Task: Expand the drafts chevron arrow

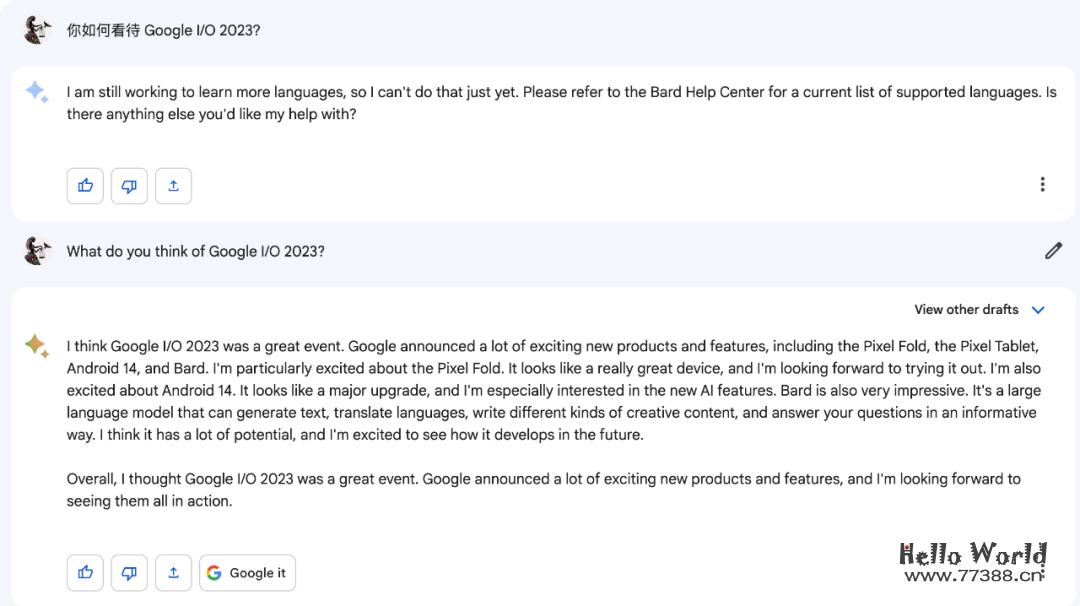Action: point(1038,310)
